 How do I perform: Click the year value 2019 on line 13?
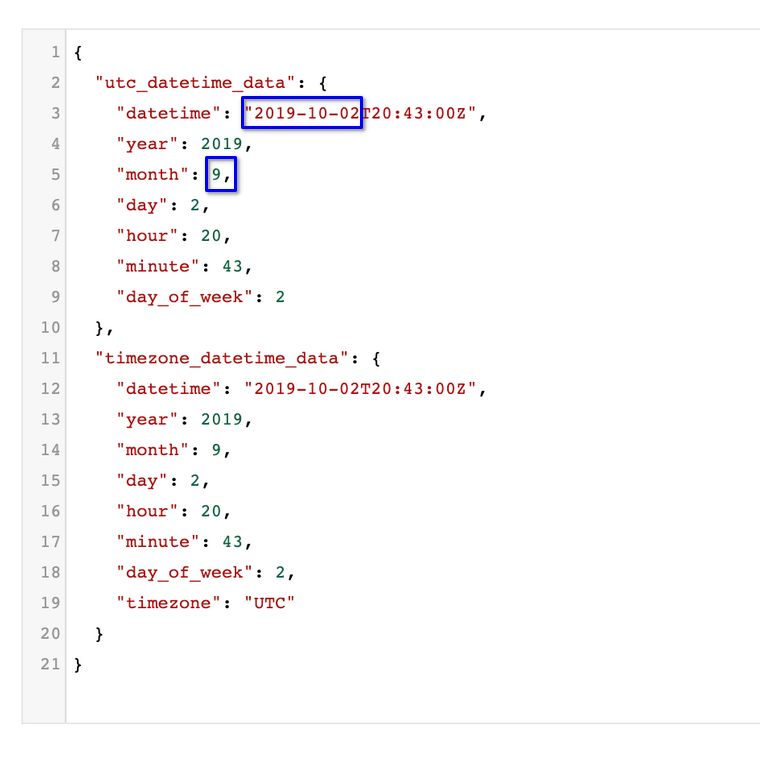tap(222, 420)
